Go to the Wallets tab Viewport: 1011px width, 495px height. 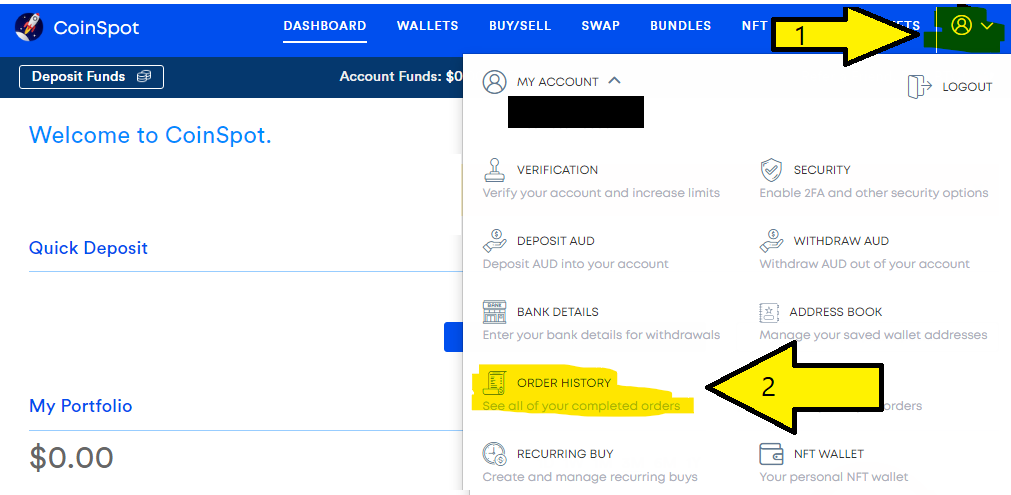[427, 26]
